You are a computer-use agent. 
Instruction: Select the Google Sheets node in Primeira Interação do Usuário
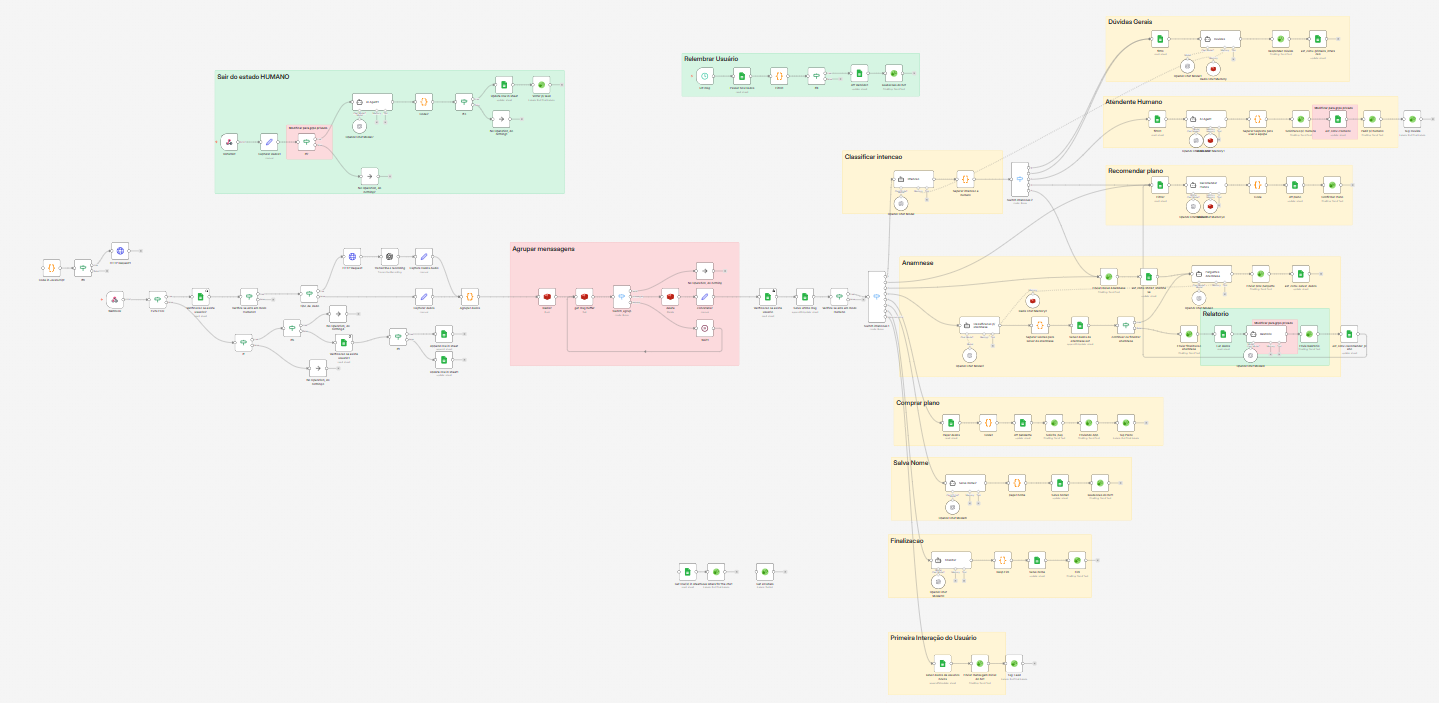941,663
